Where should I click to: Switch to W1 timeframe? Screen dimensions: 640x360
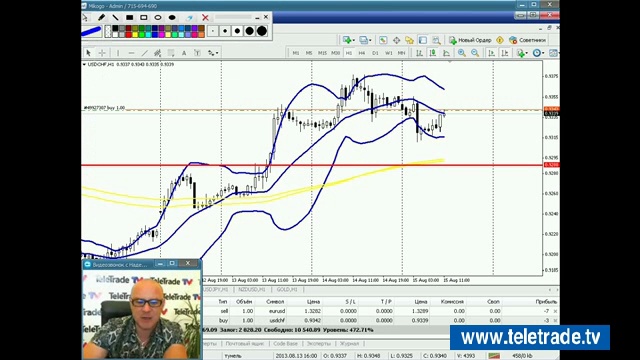(389, 53)
